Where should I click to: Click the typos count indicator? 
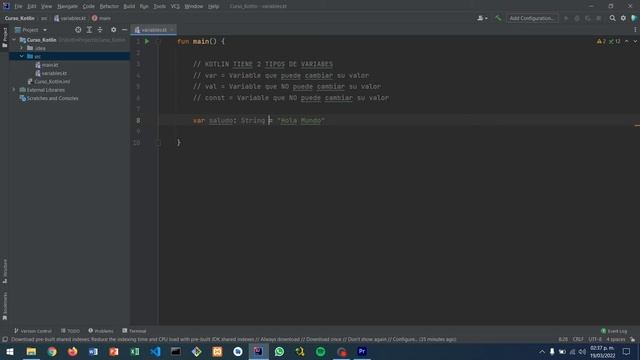(x=615, y=41)
